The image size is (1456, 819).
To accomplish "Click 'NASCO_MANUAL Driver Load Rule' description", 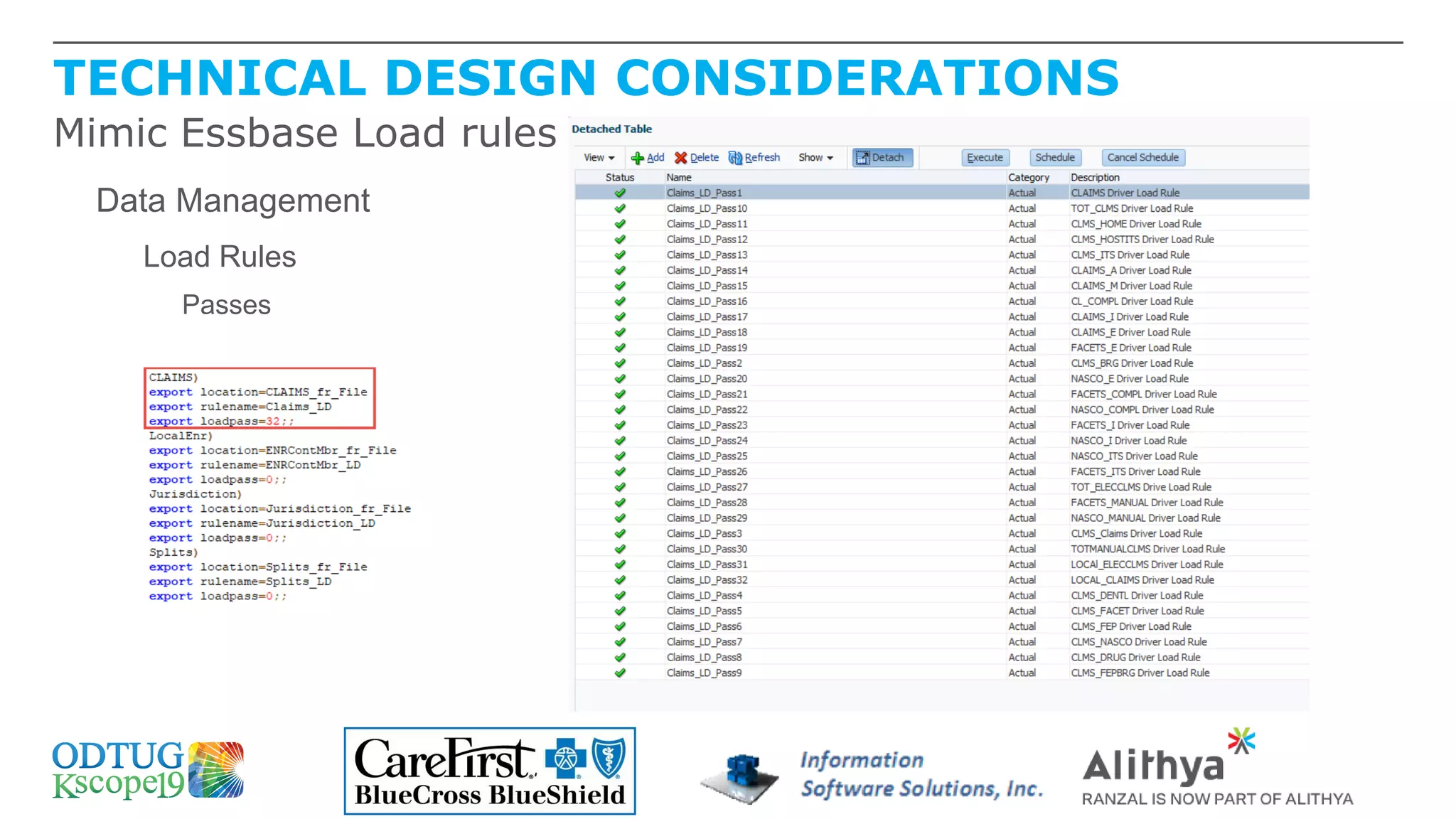I will [1145, 518].
